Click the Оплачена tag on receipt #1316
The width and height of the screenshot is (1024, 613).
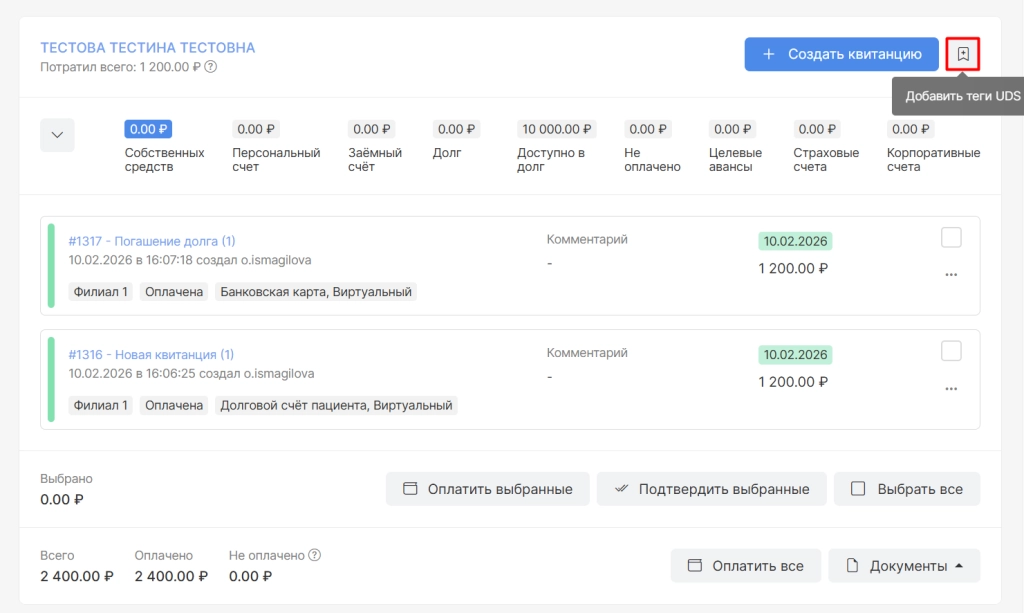pyautogui.click(x=174, y=405)
